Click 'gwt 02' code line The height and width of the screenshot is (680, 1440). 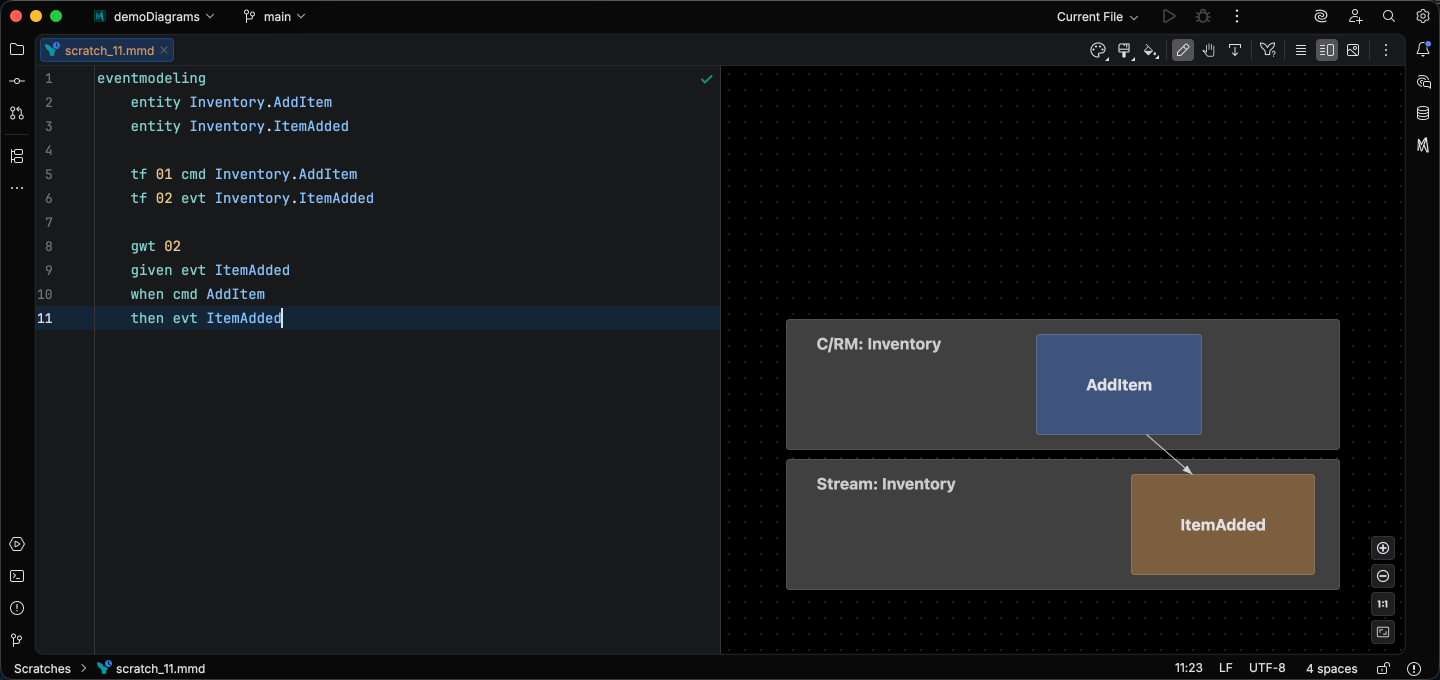(156, 246)
